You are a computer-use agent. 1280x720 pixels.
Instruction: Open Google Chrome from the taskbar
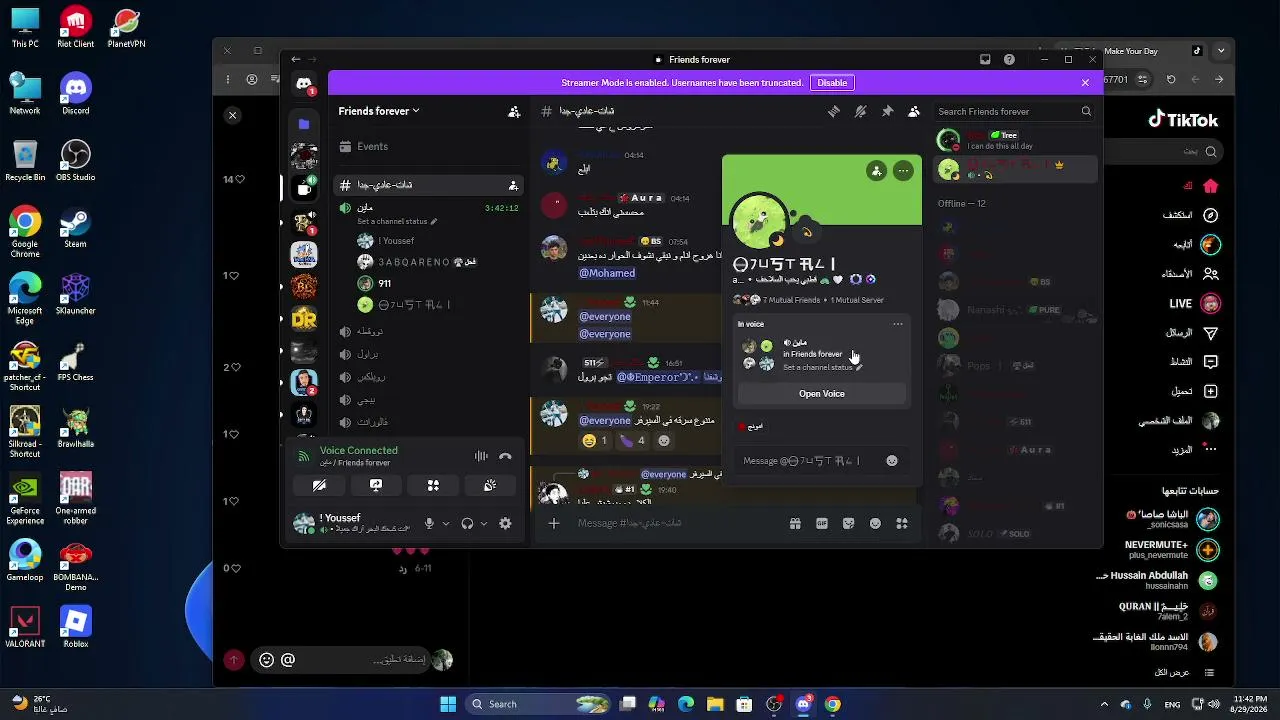point(832,704)
